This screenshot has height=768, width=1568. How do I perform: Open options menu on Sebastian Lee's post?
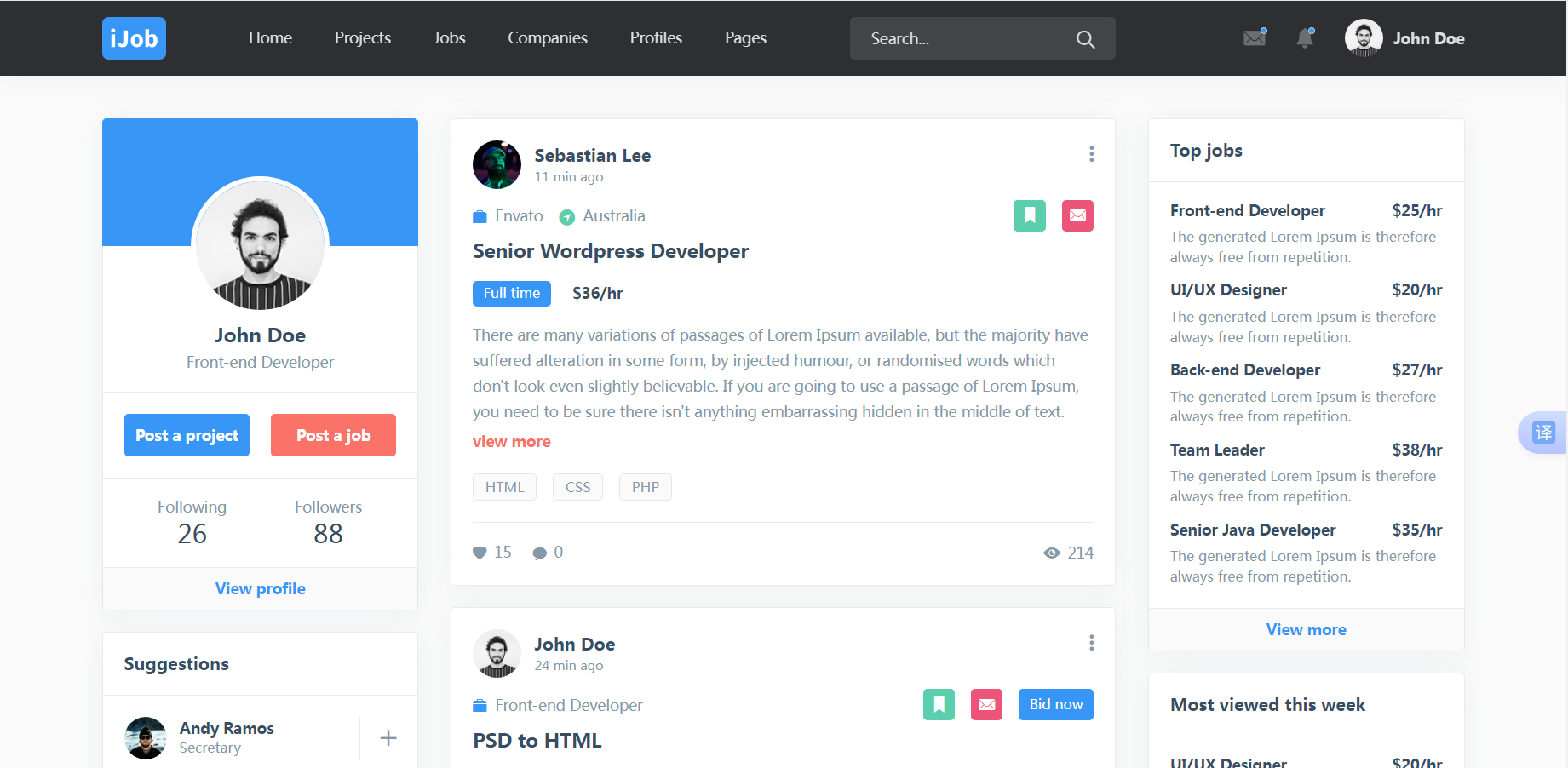[1091, 154]
